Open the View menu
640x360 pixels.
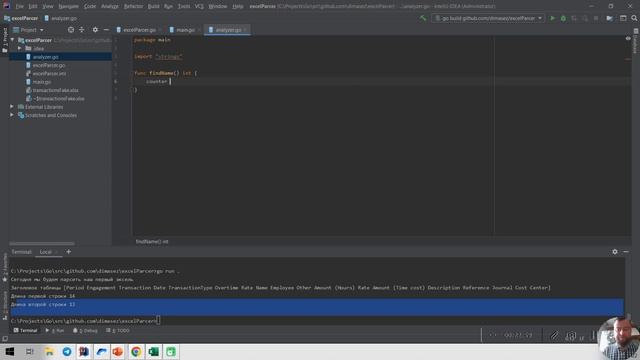click(48, 6)
